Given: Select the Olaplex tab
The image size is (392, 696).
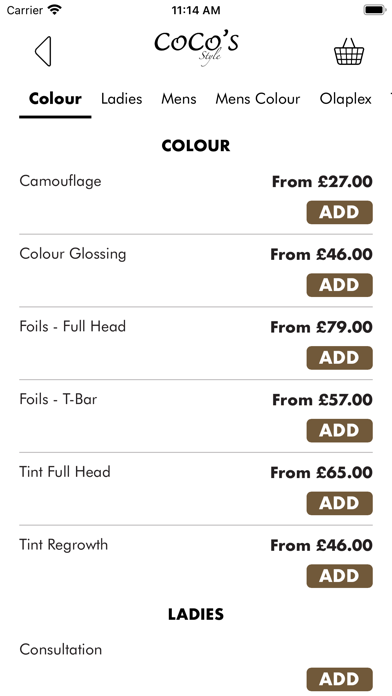Looking at the screenshot, I should [x=345, y=99].
